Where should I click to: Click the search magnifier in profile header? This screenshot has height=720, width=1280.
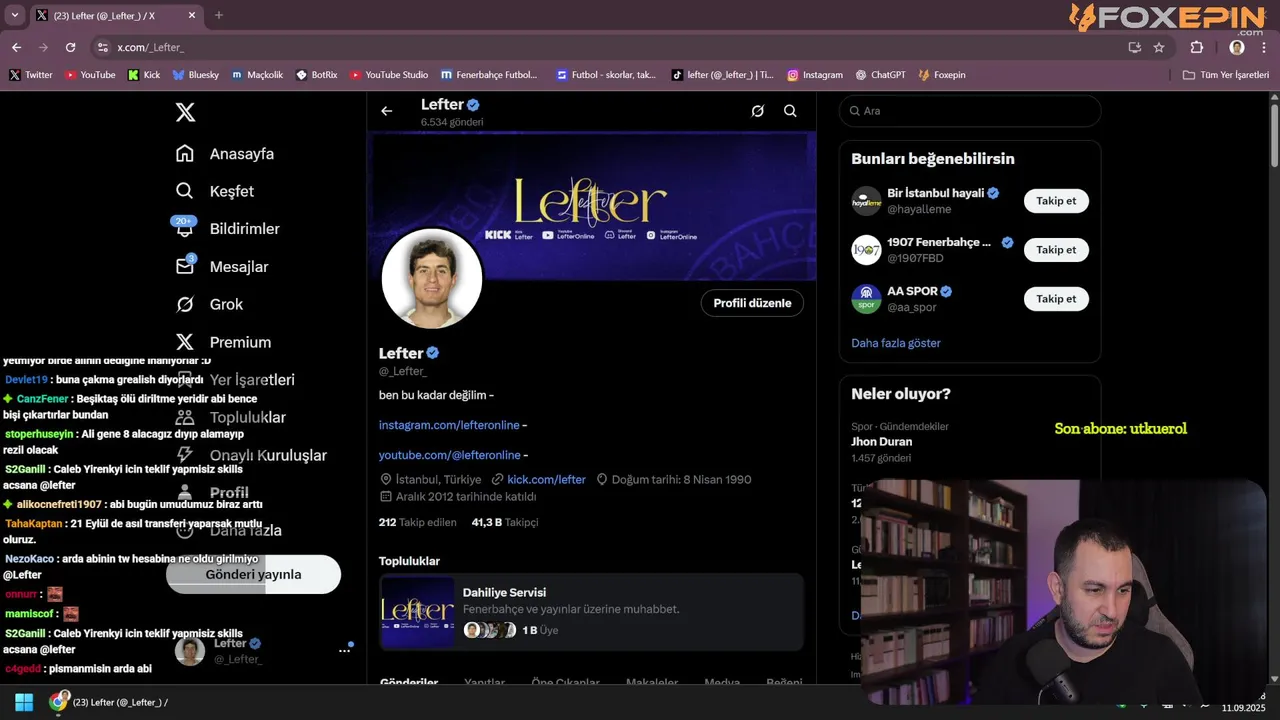click(790, 111)
